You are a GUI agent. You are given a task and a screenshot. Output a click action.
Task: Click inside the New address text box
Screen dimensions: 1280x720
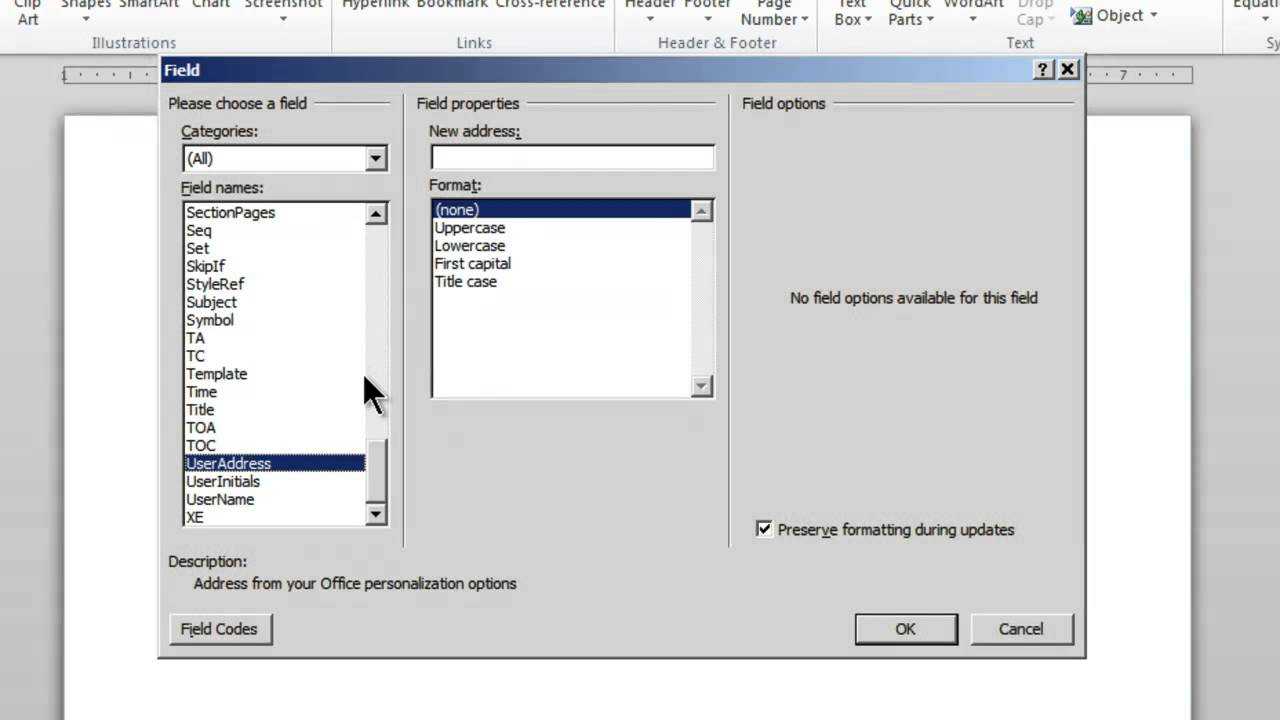(x=572, y=158)
